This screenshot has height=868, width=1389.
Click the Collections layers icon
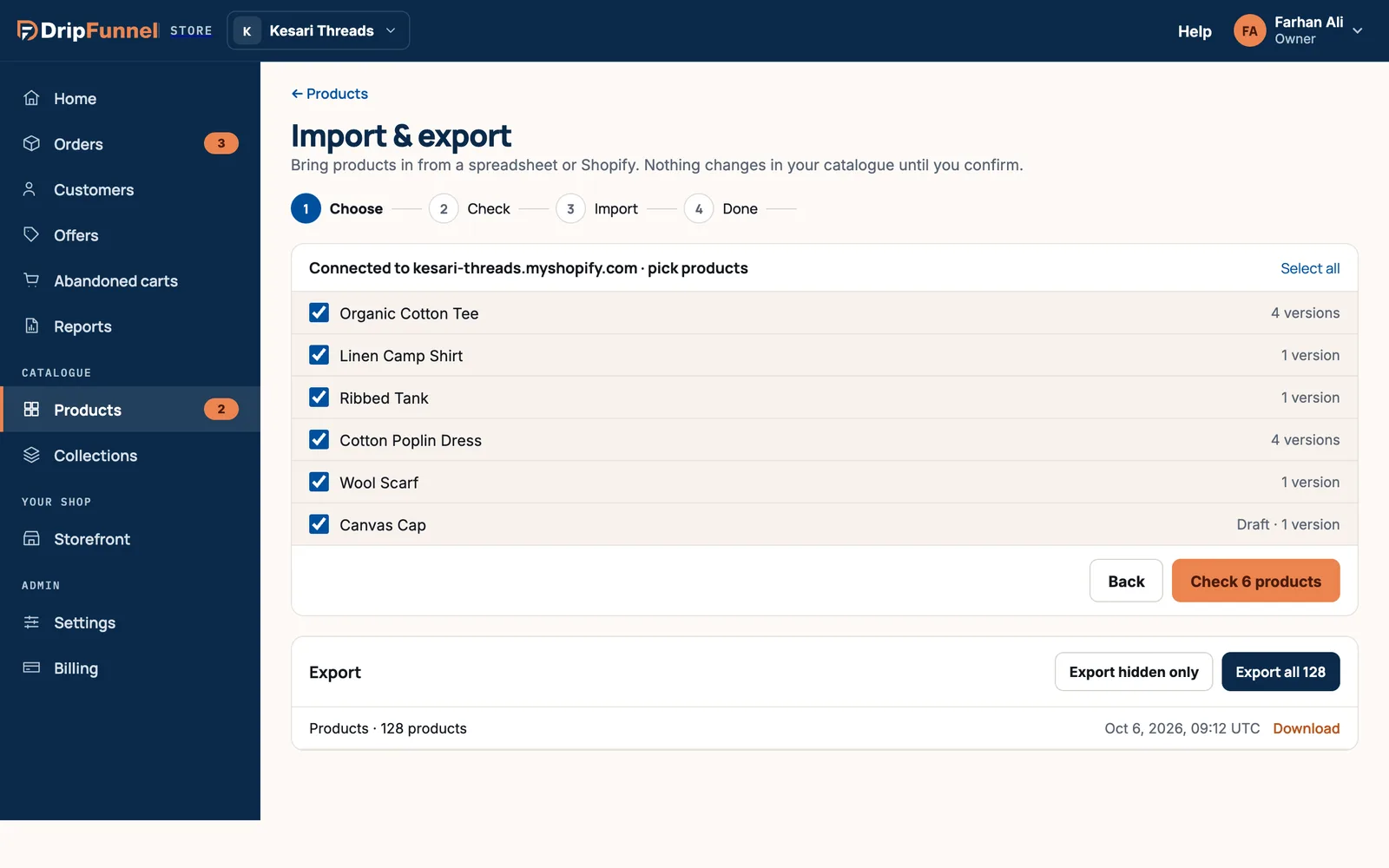(31, 455)
